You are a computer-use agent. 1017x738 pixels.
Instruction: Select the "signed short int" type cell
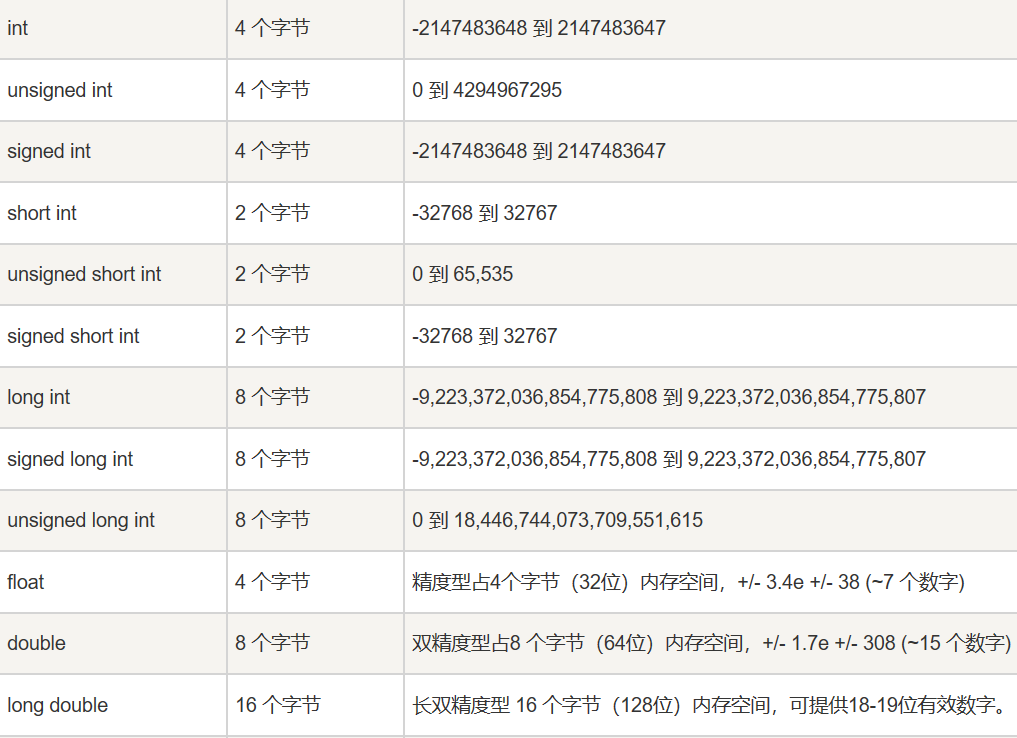(x=73, y=336)
